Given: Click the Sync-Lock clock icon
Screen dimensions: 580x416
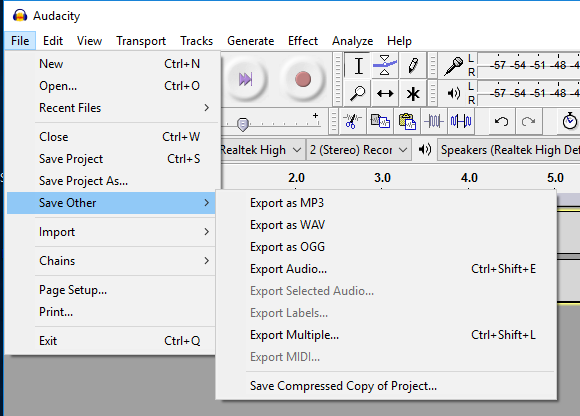Looking at the screenshot, I should (569, 121).
